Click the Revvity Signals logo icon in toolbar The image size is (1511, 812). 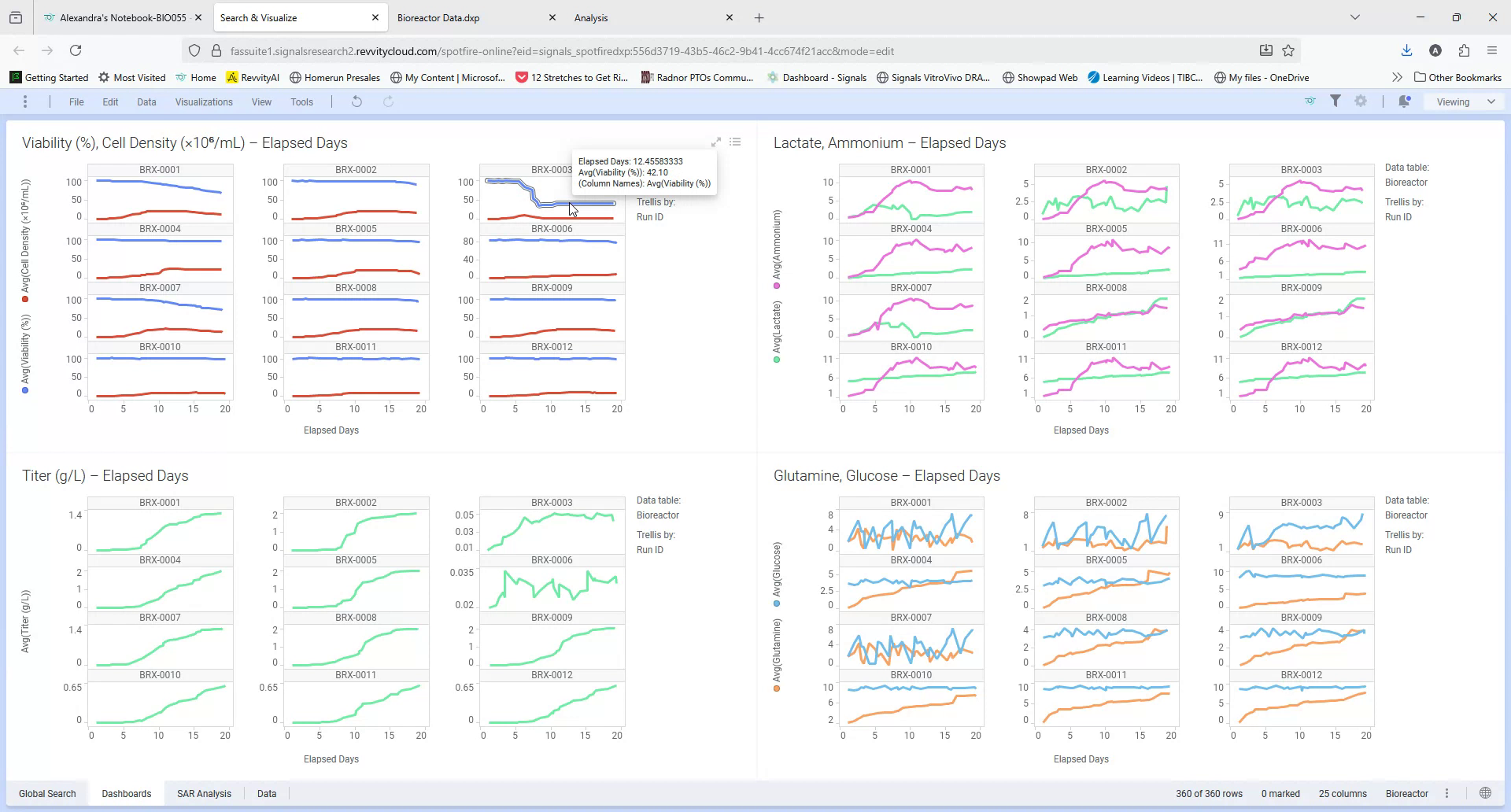tap(1310, 101)
